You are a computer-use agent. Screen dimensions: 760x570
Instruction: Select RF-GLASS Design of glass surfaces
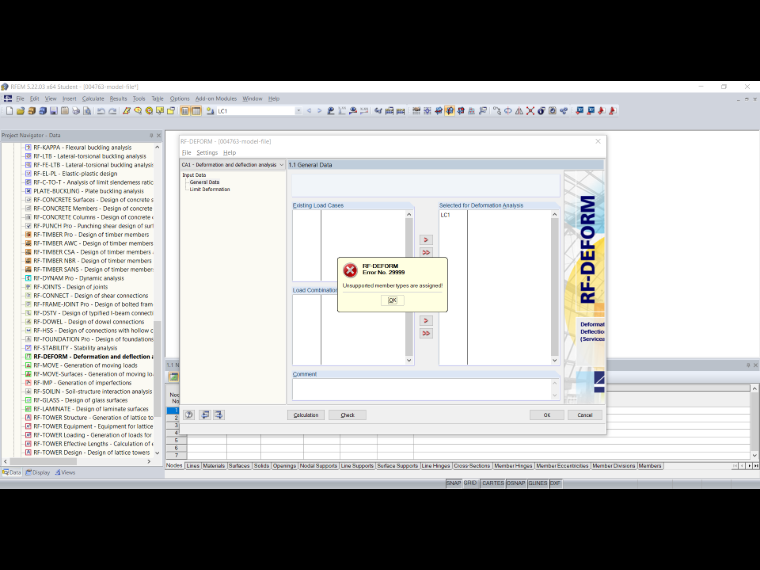click(x=80, y=400)
